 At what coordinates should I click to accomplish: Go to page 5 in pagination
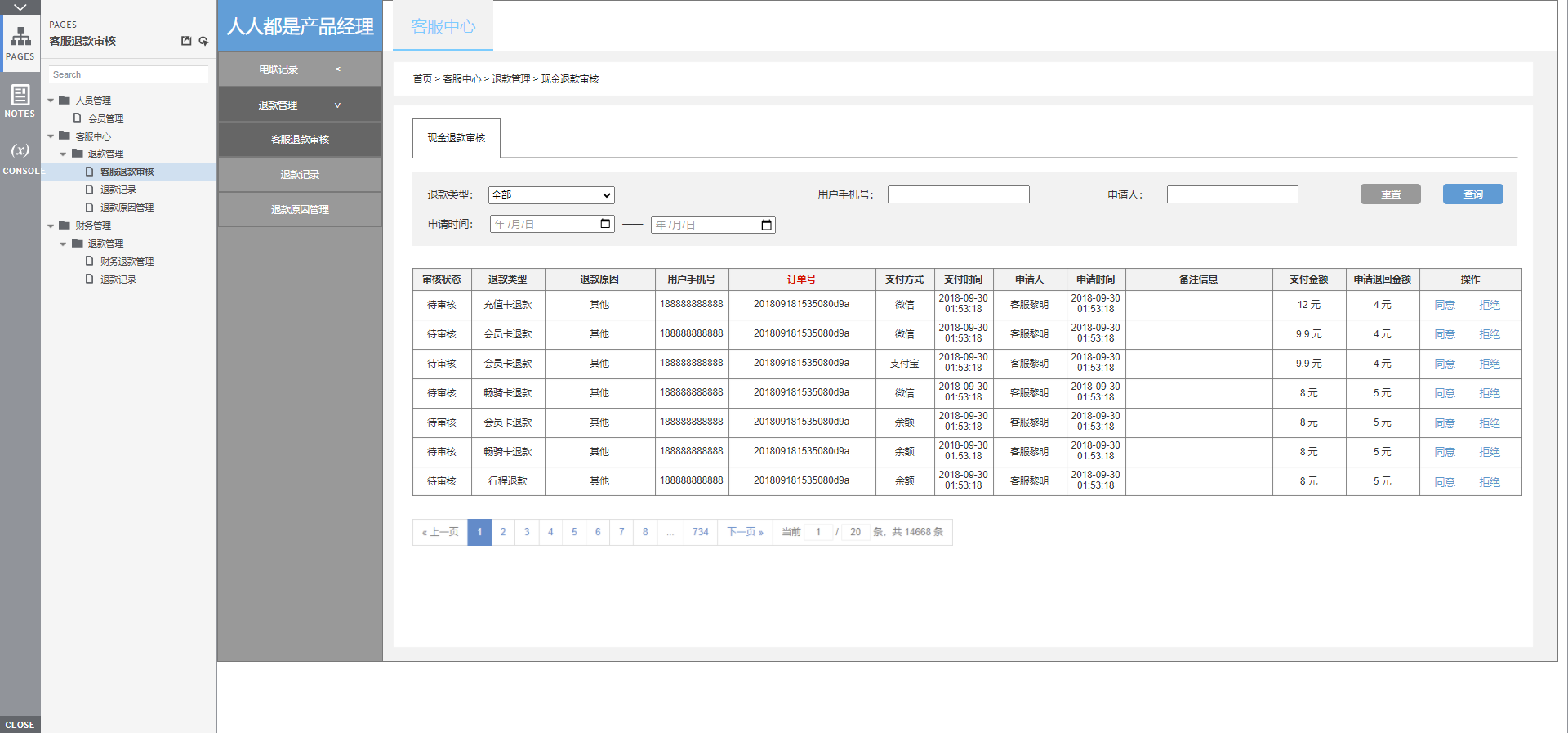(x=574, y=532)
